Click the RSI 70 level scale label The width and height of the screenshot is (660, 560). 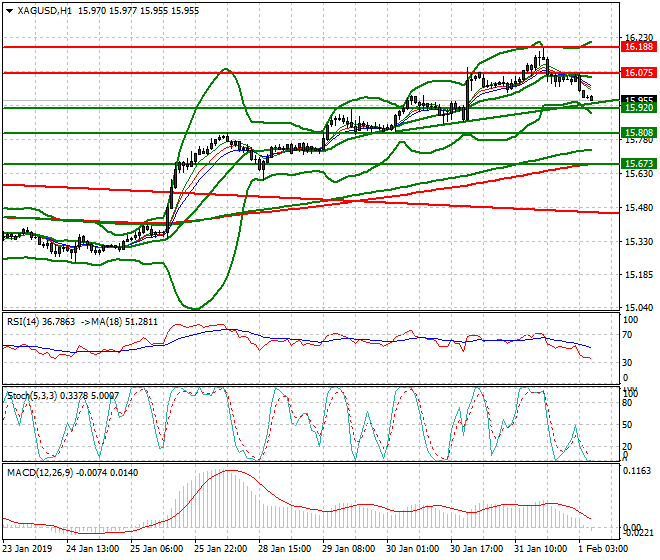point(627,335)
